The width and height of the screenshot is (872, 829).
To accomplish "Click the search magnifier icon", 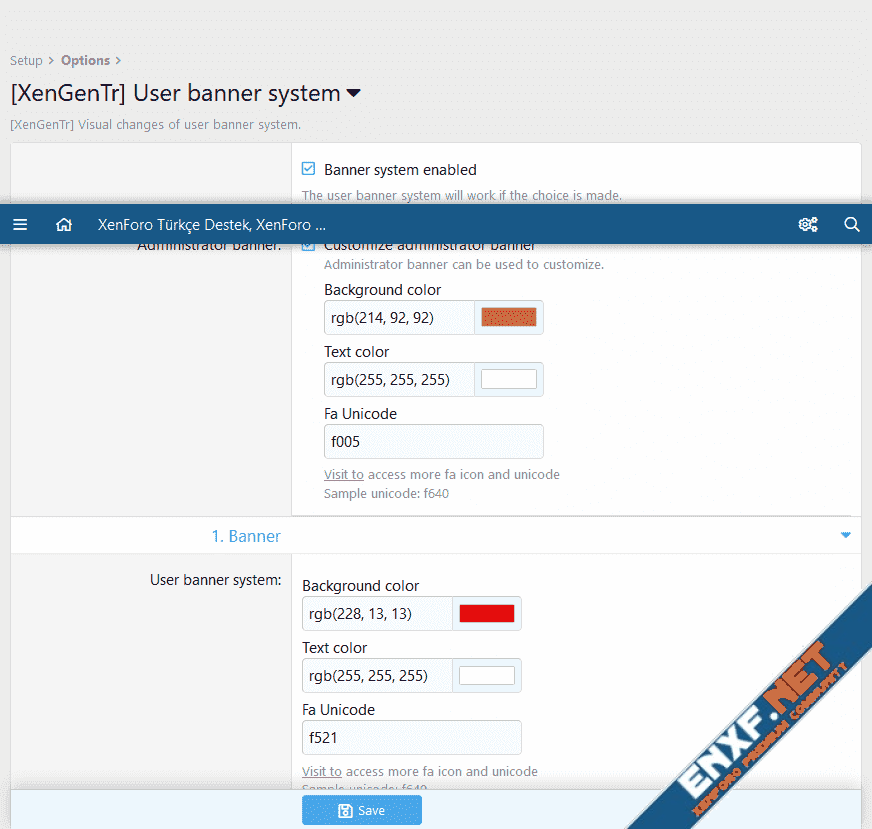I will (852, 225).
